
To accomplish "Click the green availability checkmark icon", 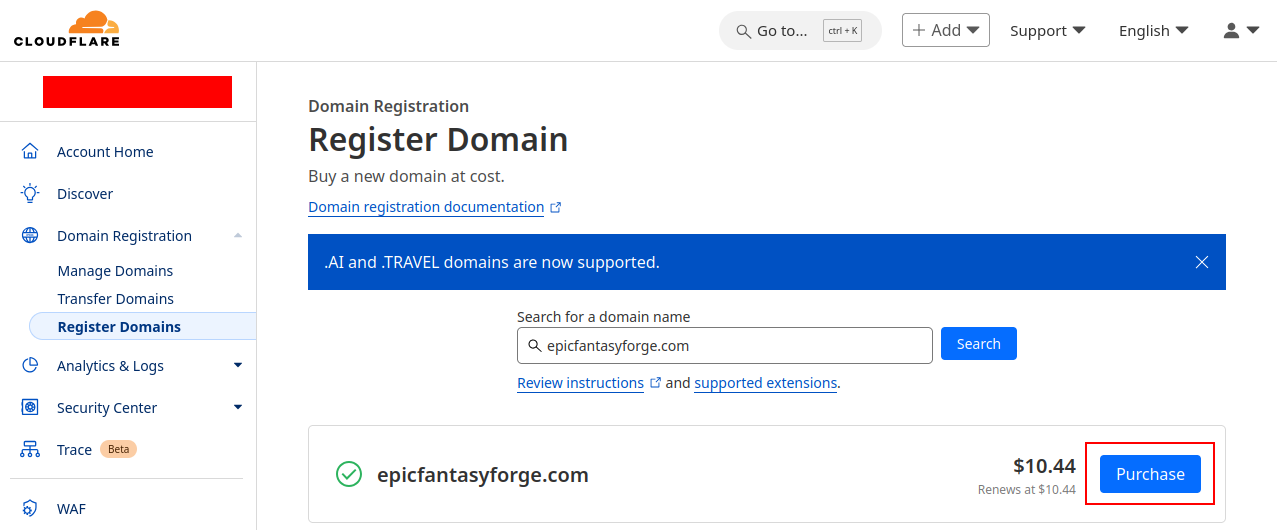I will 349,474.
